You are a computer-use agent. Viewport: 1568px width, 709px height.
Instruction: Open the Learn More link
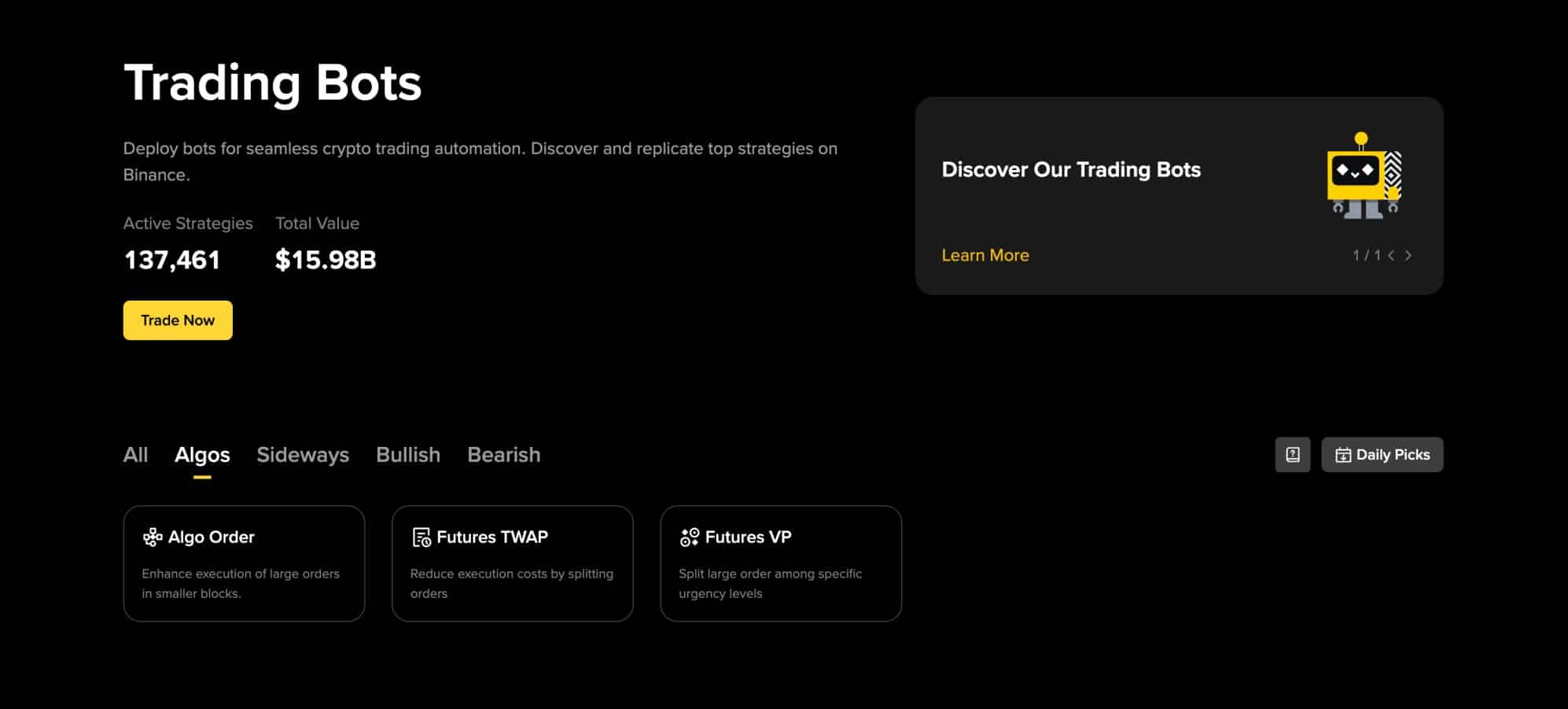point(985,256)
